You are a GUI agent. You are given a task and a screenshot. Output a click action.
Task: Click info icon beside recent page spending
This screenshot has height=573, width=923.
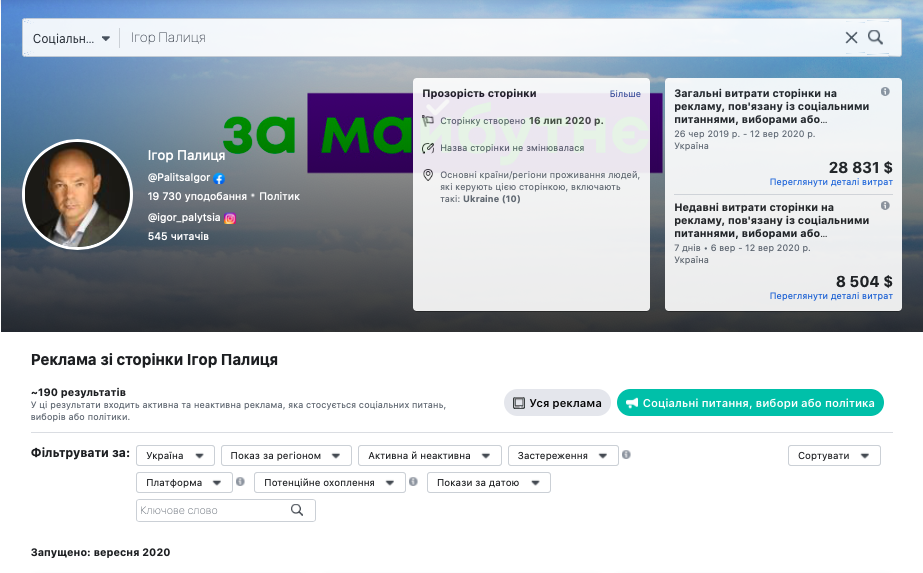point(885,206)
